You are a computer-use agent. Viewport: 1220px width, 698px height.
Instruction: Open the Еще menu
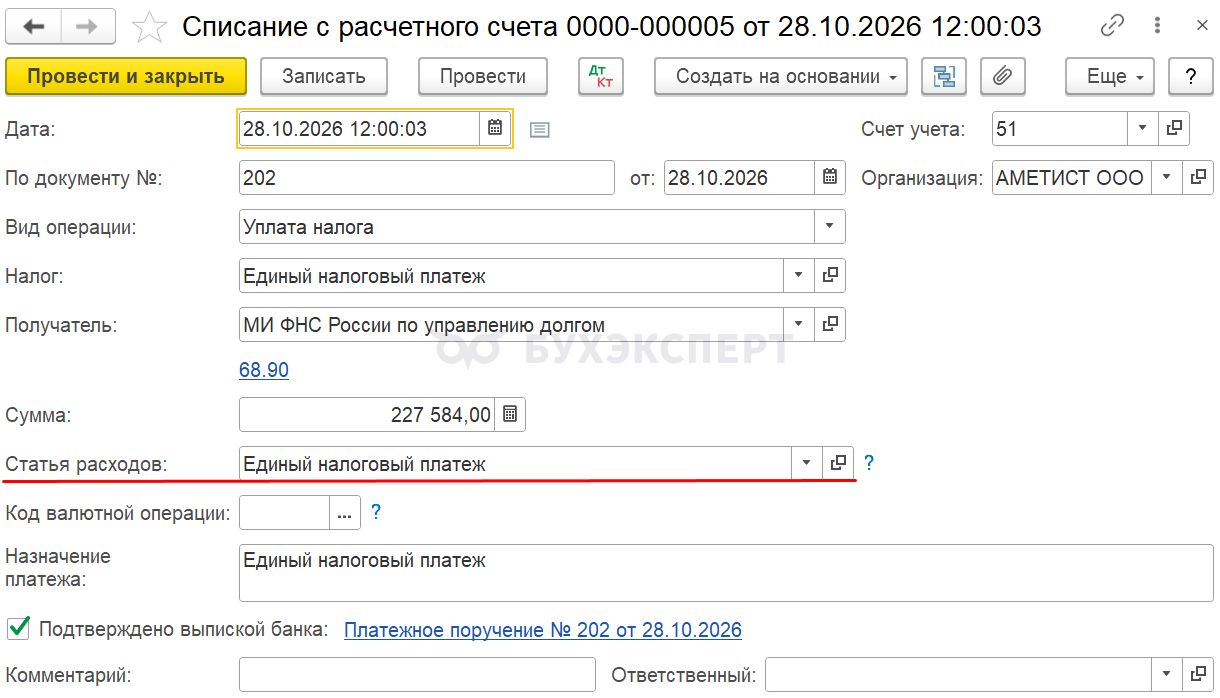click(1110, 76)
